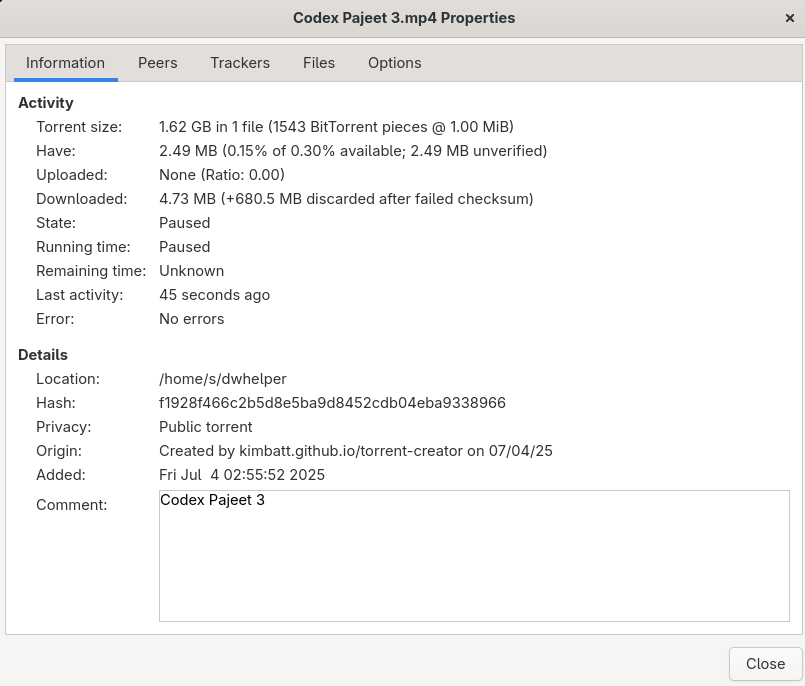Click the Torrent size value 1.62 GB
The width and height of the screenshot is (805, 686).
click(x=336, y=127)
